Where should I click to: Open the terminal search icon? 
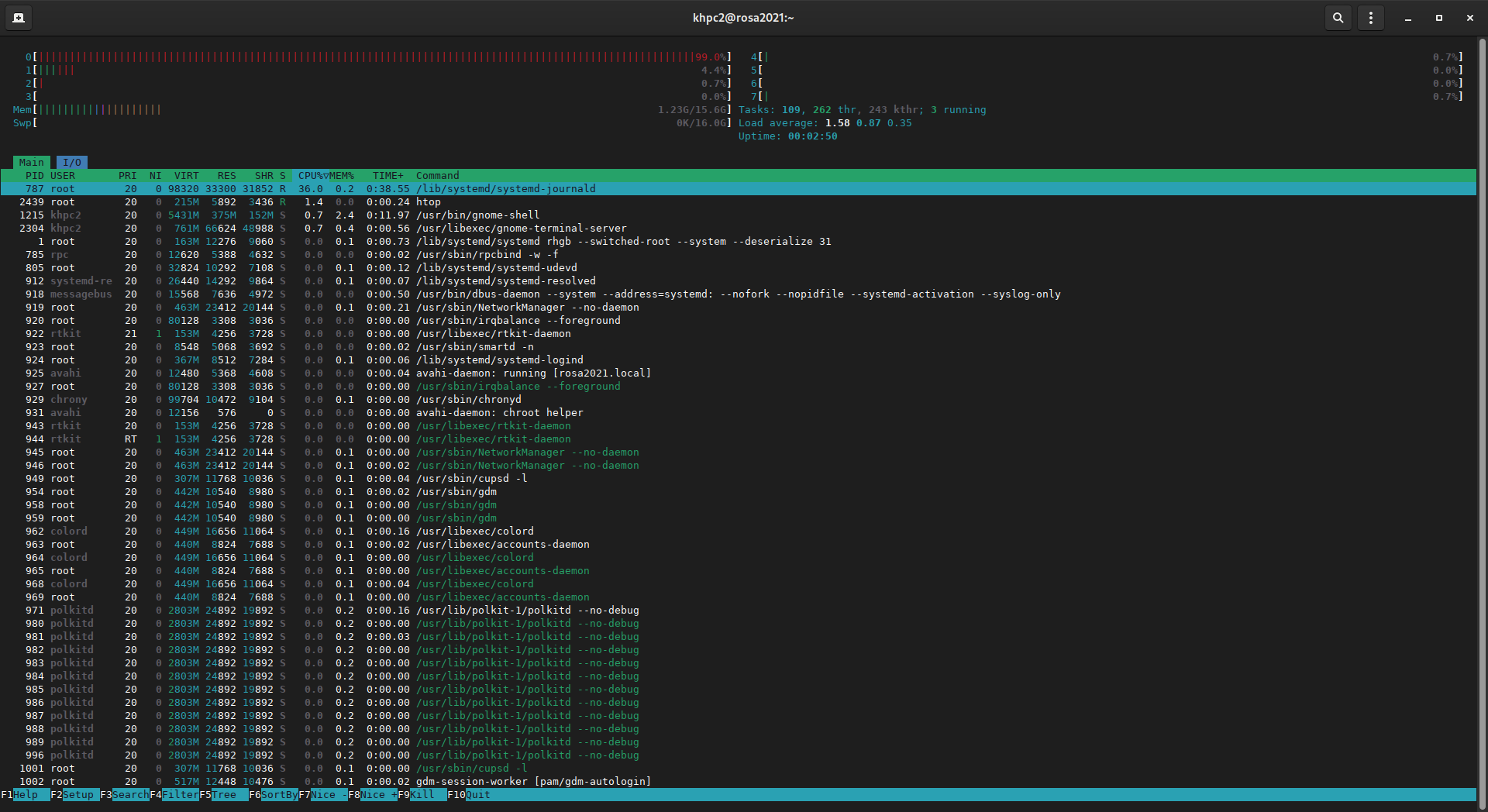[1338, 18]
